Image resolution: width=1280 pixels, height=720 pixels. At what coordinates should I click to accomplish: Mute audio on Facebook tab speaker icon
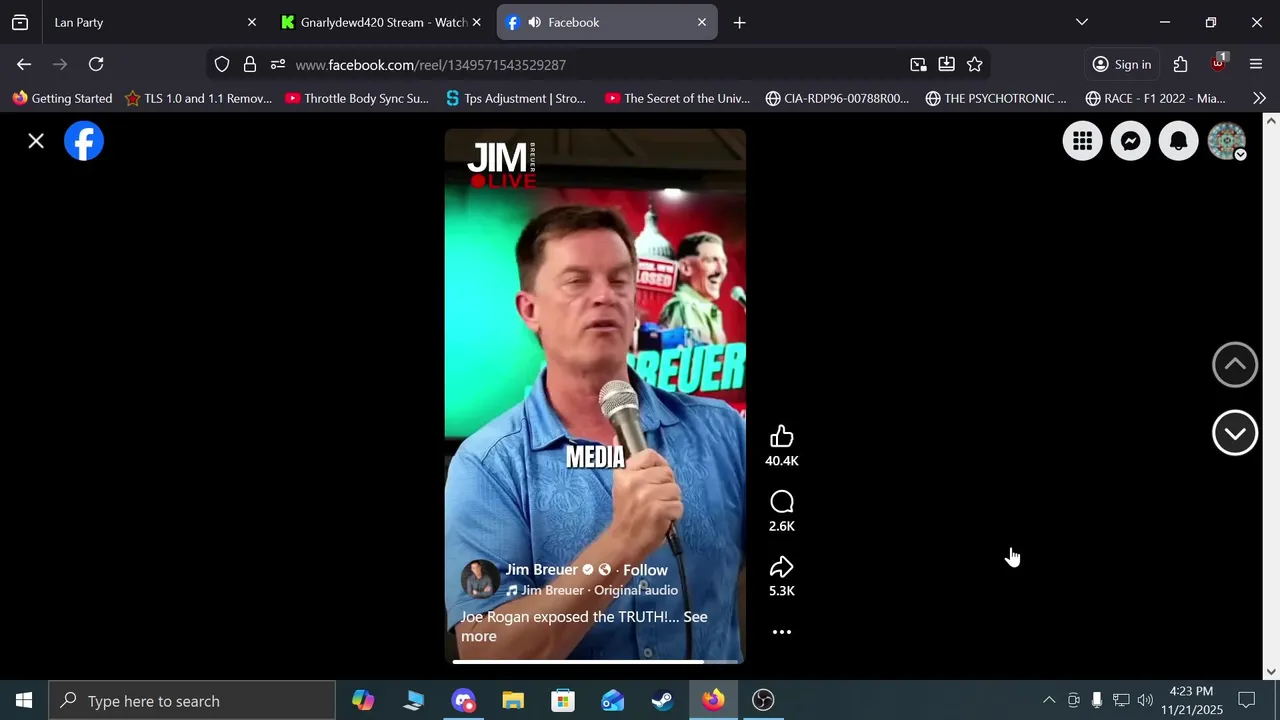535,22
